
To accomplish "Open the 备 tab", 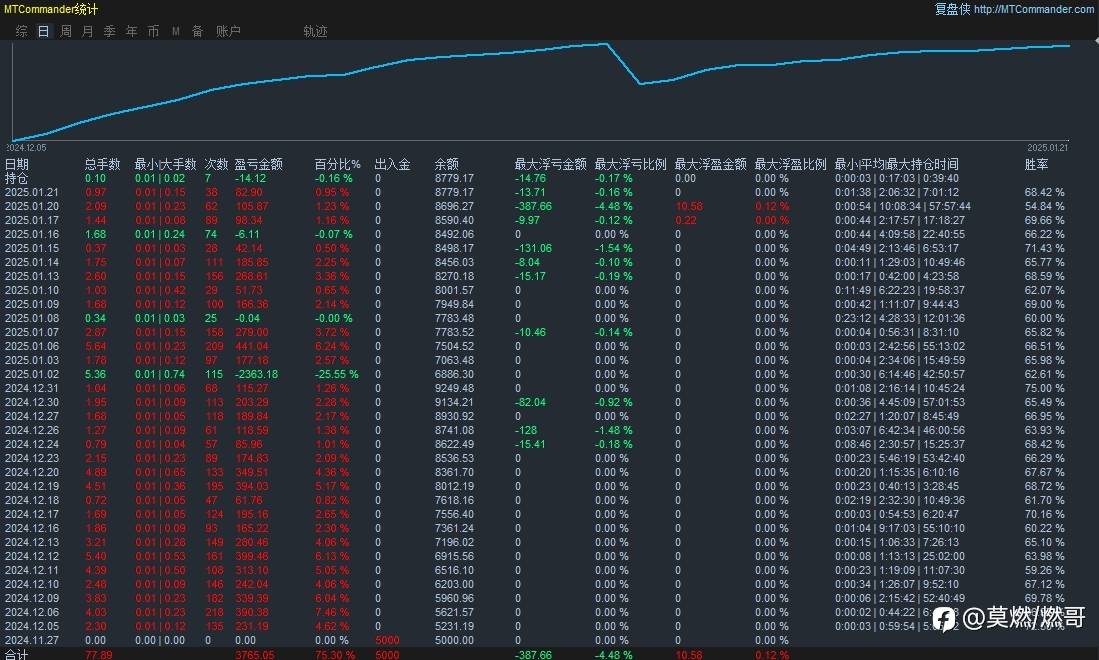I will coord(198,31).
